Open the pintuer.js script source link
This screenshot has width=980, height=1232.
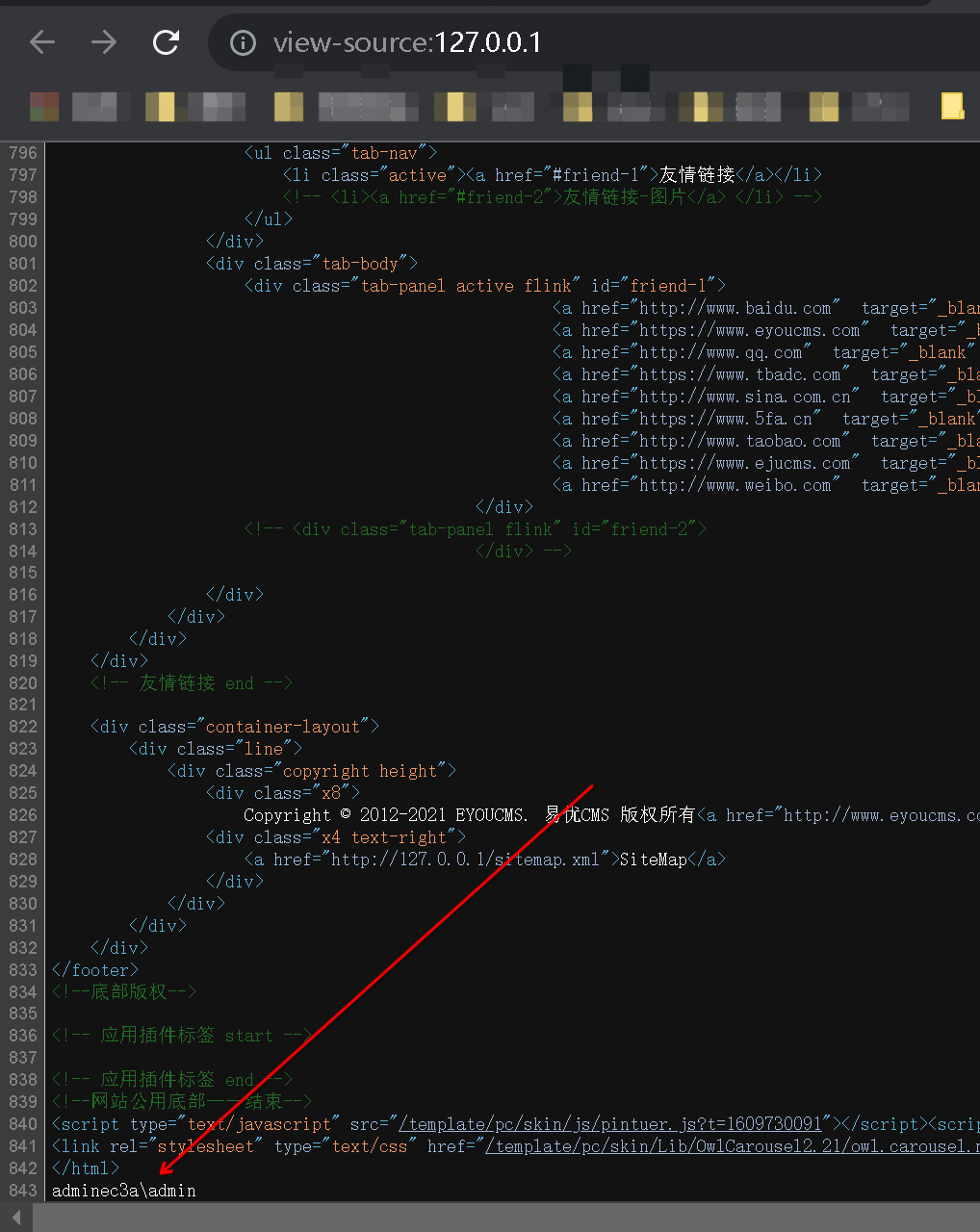click(610, 1124)
